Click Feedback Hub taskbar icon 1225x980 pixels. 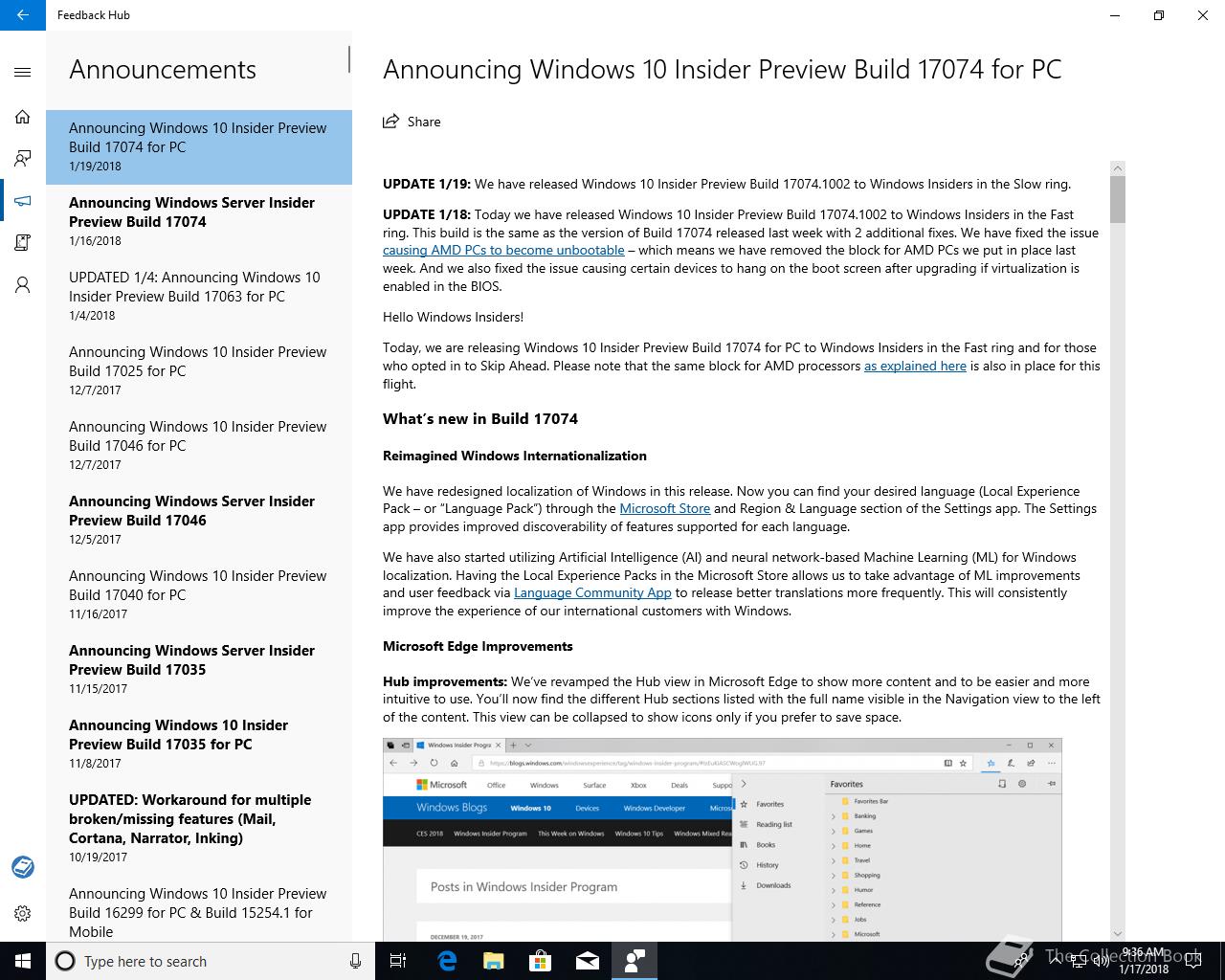(634, 961)
